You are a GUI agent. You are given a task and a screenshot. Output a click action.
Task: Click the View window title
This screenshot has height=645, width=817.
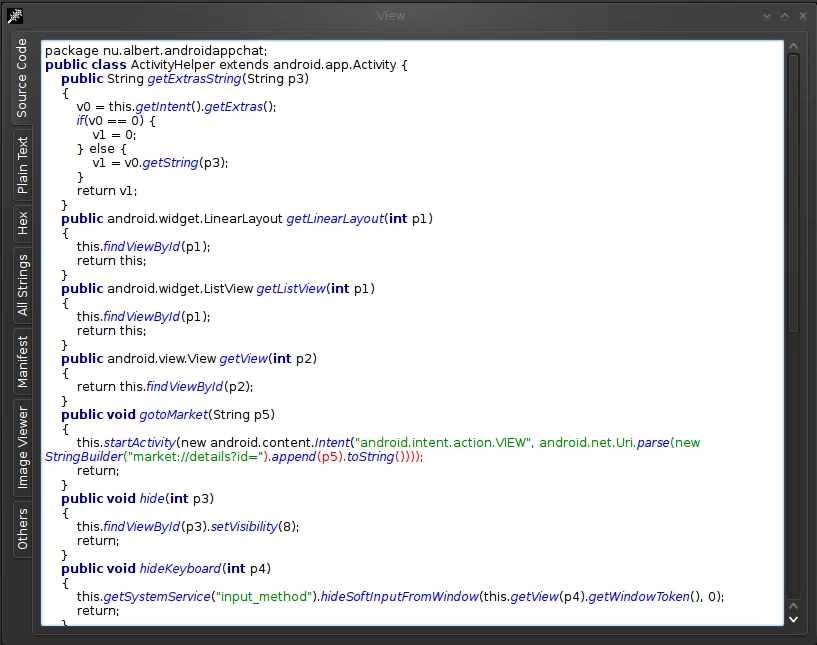tap(391, 16)
